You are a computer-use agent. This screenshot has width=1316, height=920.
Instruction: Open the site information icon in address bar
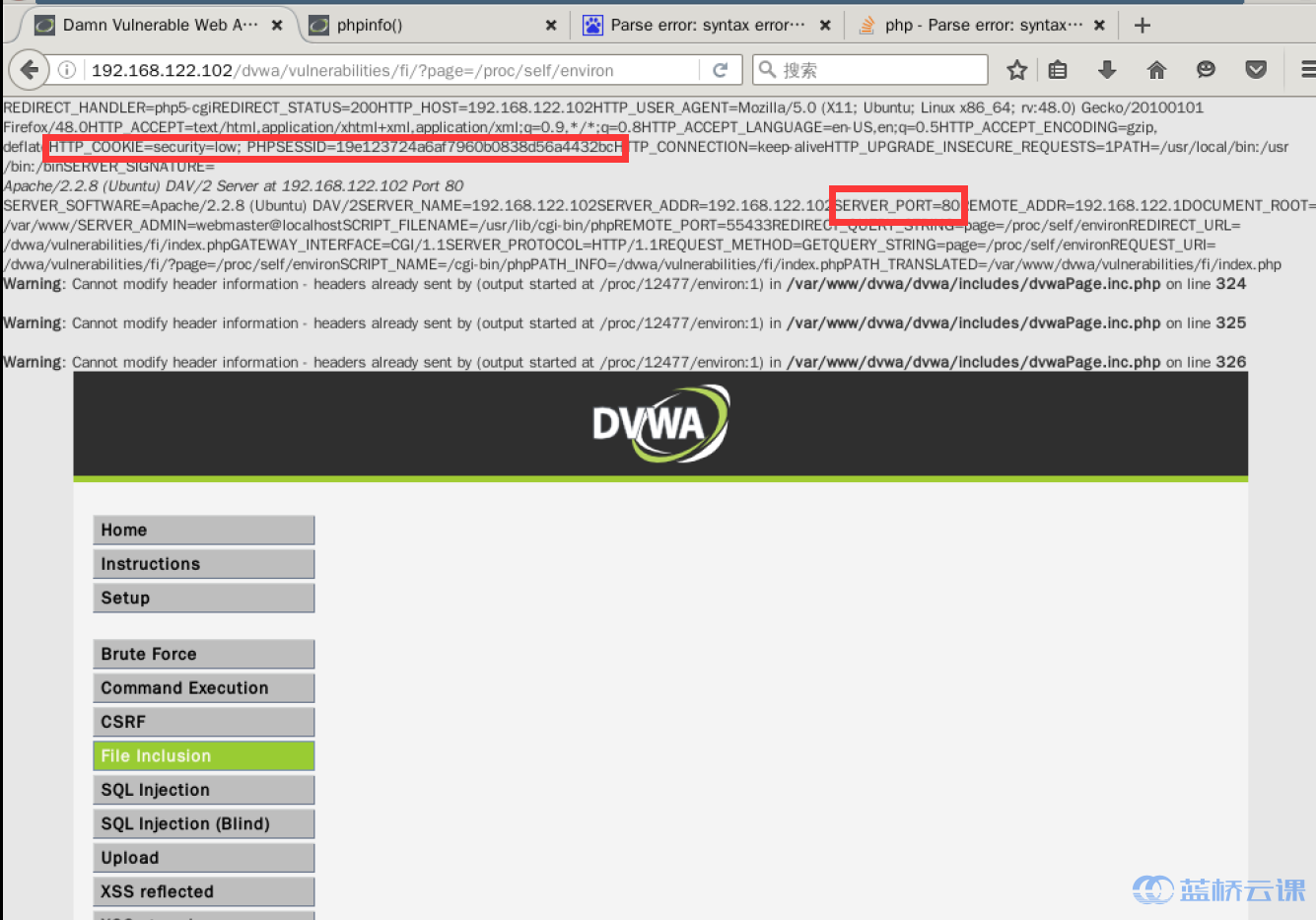[x=66, y=70]
